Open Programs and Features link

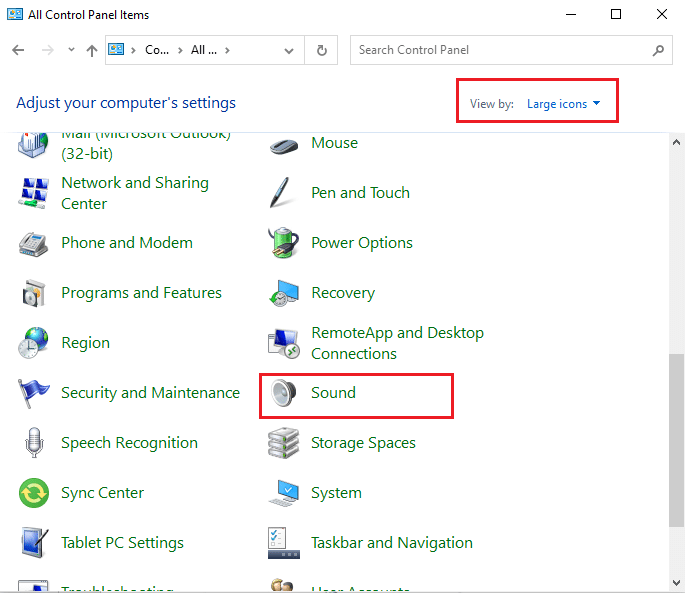pyautogui.click(x=141, y=293)
